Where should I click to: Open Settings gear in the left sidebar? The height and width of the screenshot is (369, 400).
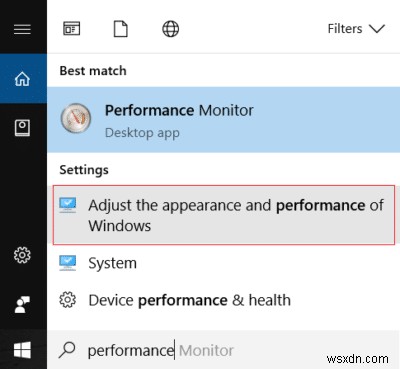coord(22,255)
